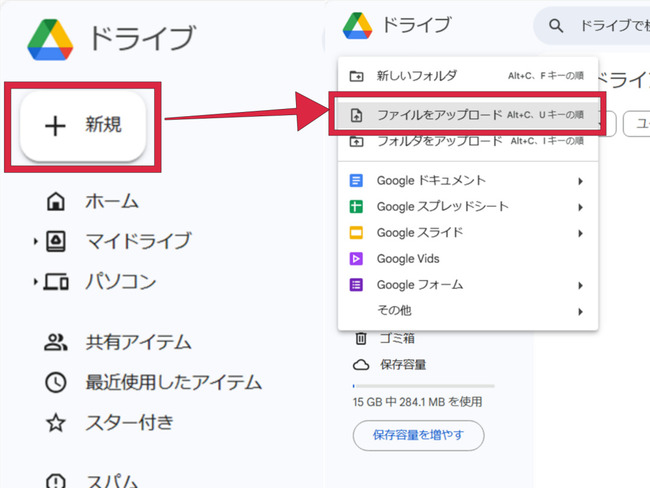Open 保存容量 storage page
The height and width of the screenshot is (488, 650).
(x=403, y=365)
